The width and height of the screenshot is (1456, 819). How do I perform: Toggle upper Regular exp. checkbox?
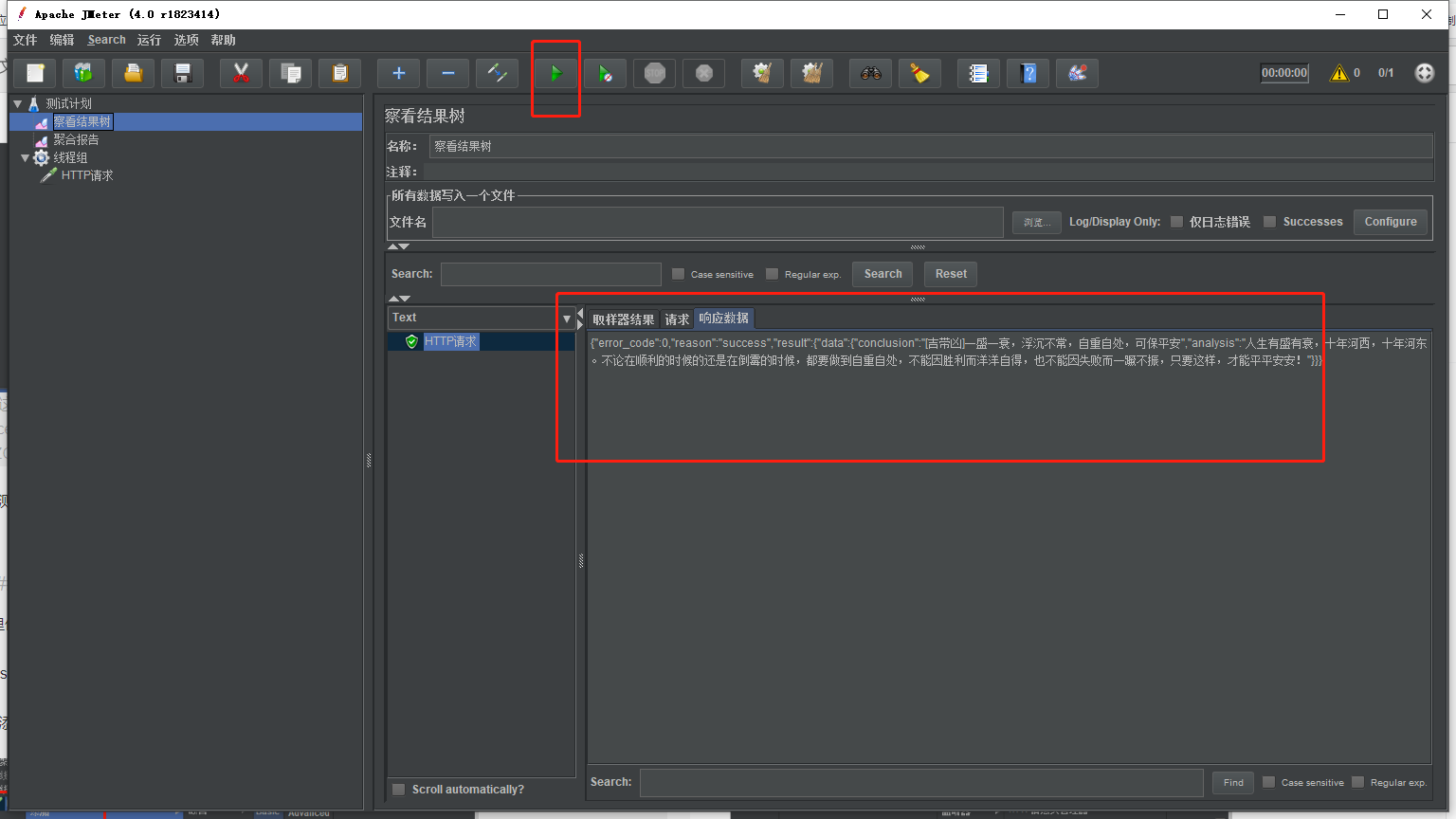coord(772,274)
